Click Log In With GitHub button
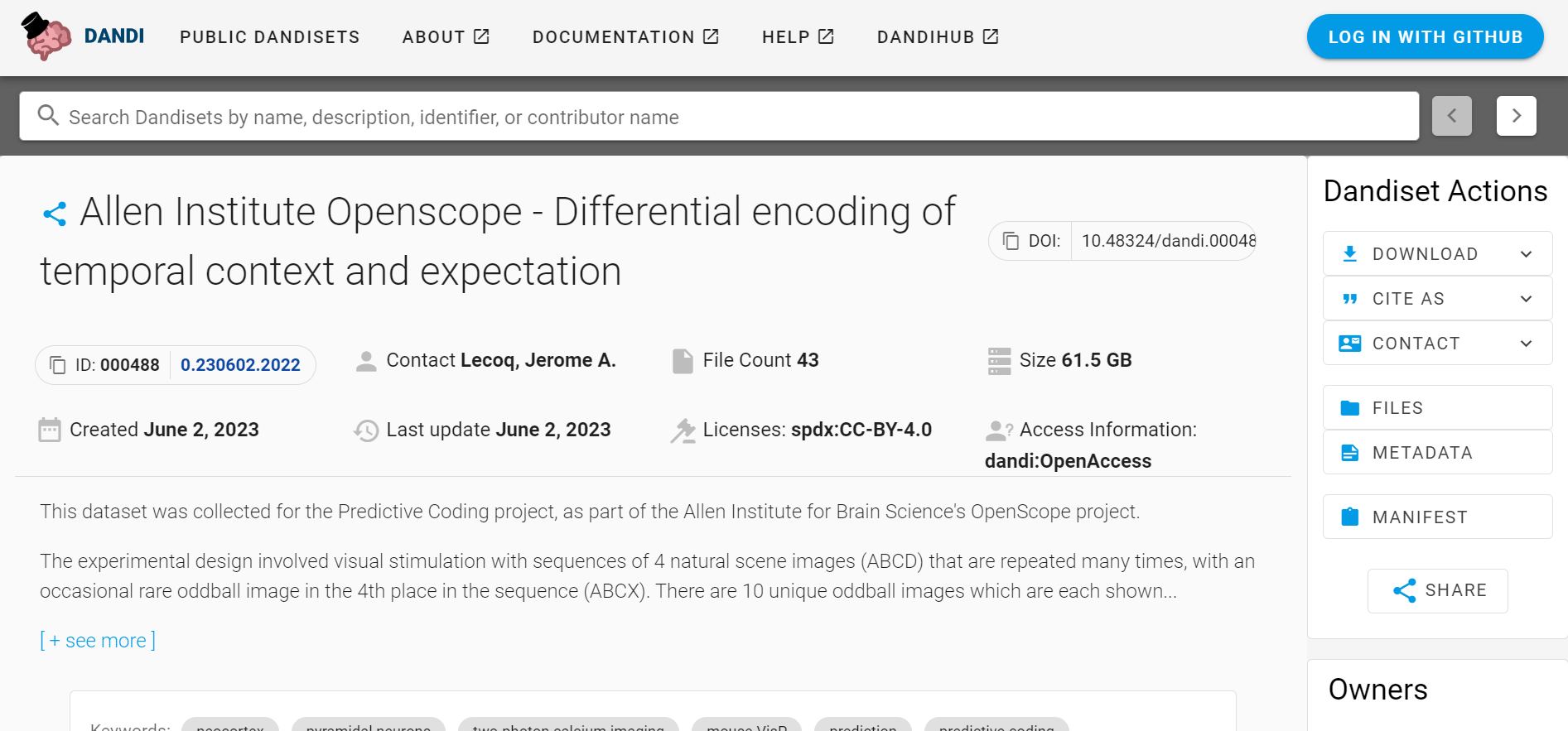The image size is (1568, 731). (x=1426, y=37)
